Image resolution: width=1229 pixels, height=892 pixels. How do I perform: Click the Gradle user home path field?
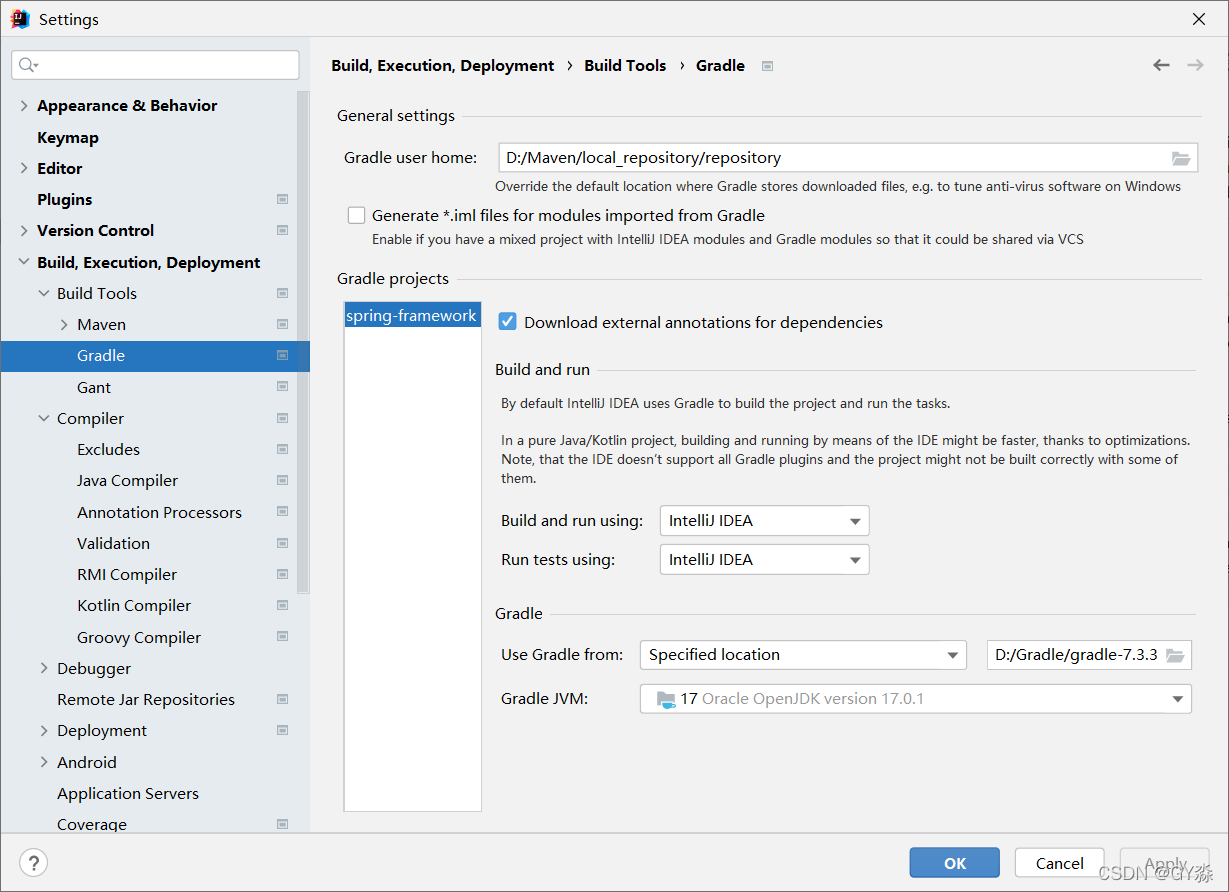point(848,158)
